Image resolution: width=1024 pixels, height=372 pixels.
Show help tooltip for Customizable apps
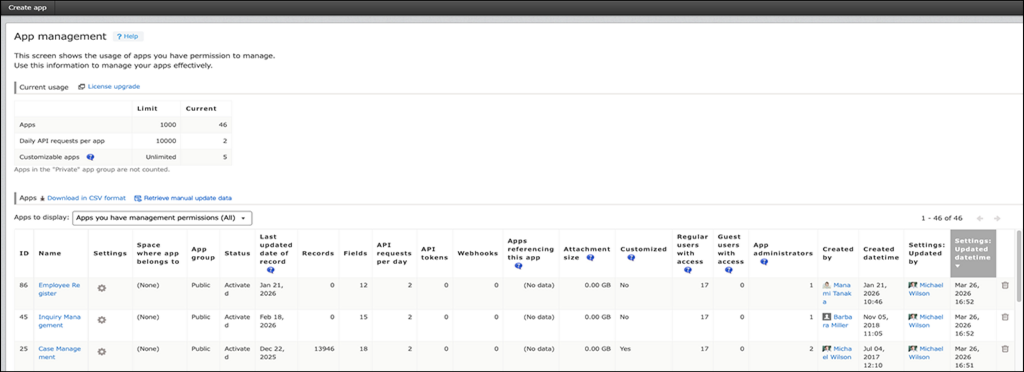[x=91, y=157]
